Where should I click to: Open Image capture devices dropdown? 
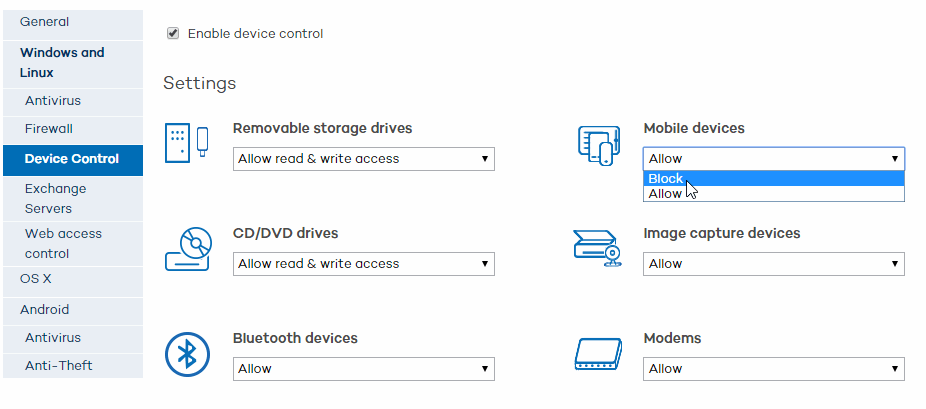click(x=774, y=263)
